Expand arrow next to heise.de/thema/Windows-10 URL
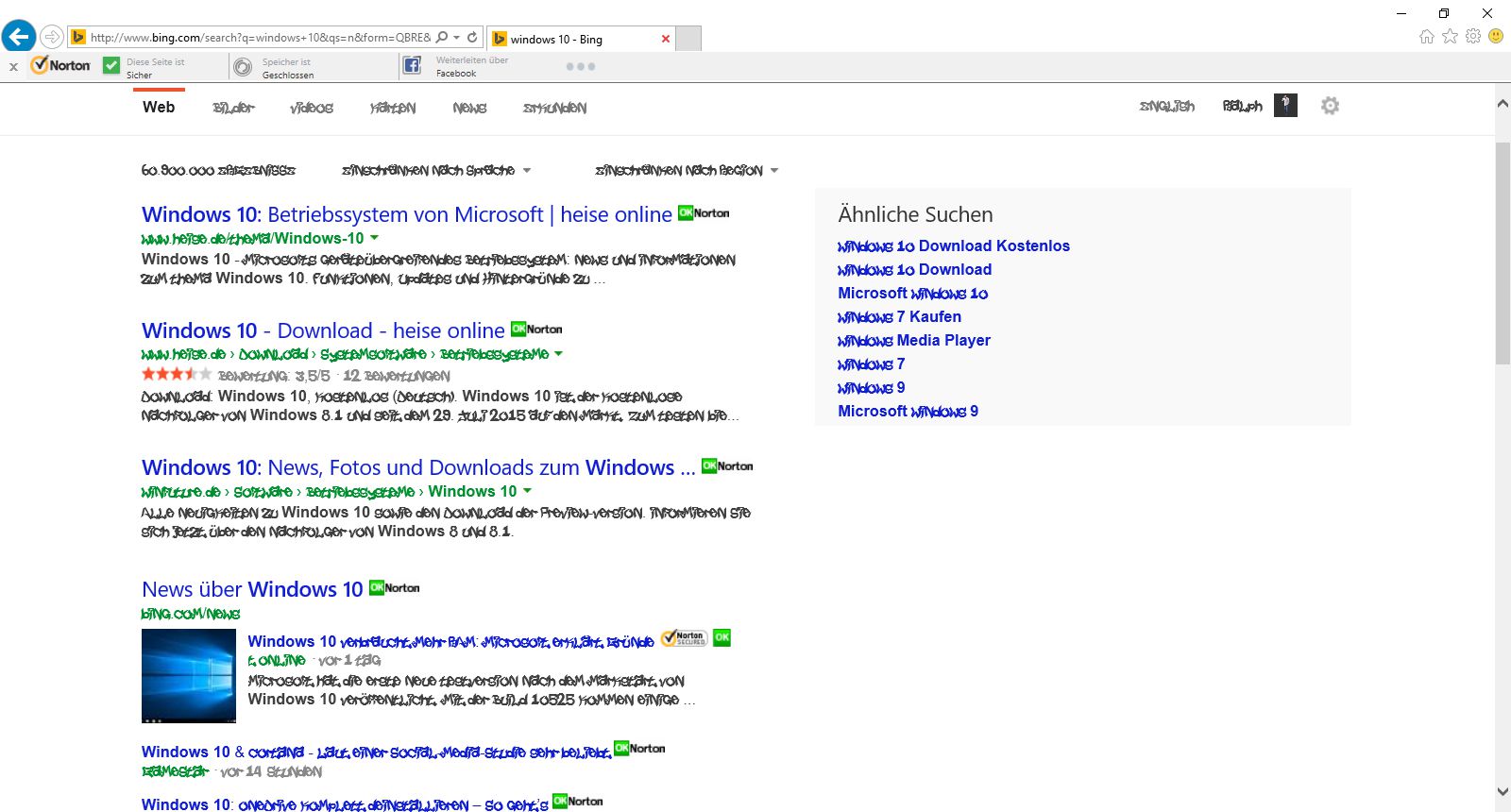This screenshot has width=1511, height=812. pos(374,238)
